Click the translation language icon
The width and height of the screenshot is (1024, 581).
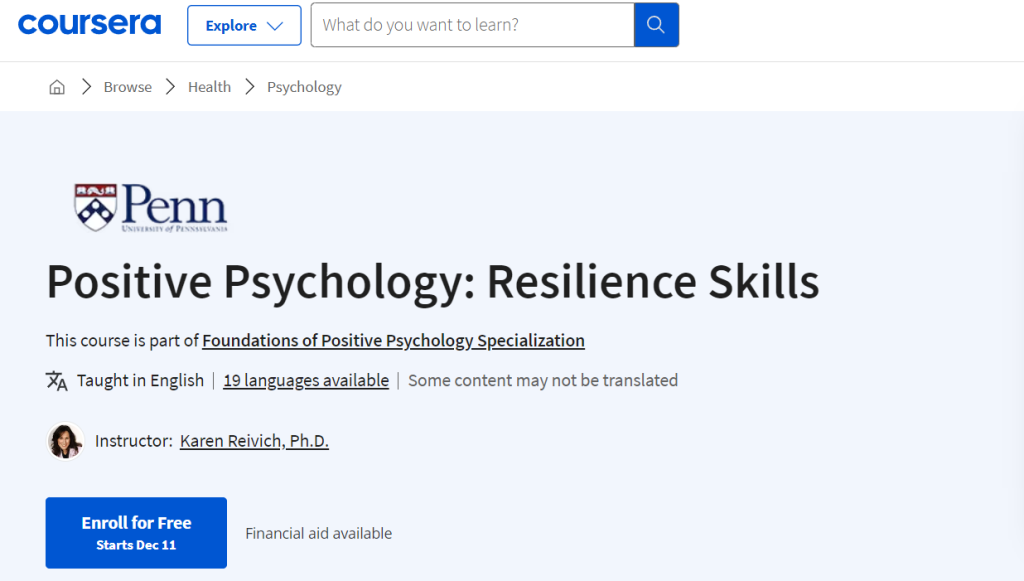click(x=57, y=380)
